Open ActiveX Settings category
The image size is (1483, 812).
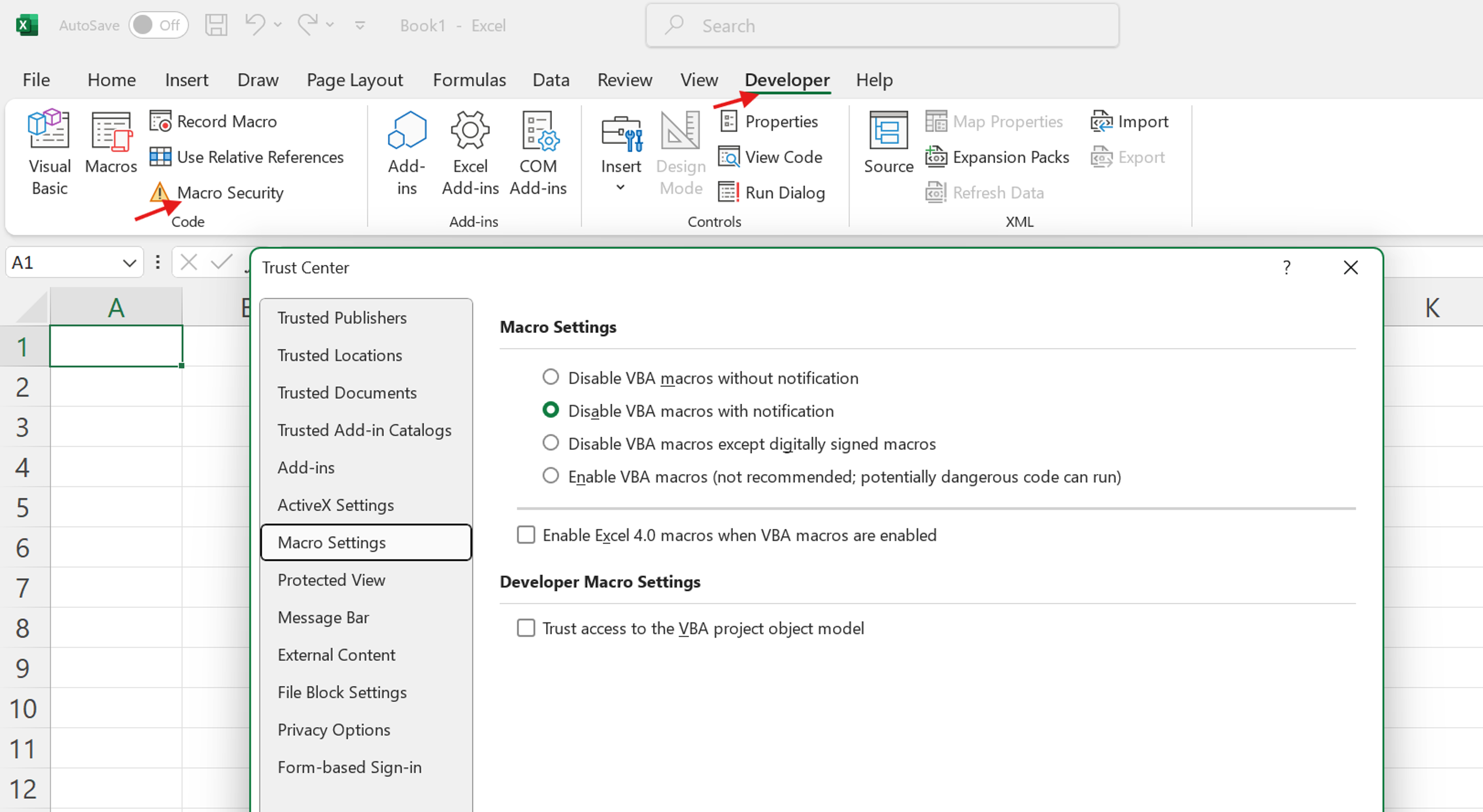pyautogui.click(x=366, y=504)
